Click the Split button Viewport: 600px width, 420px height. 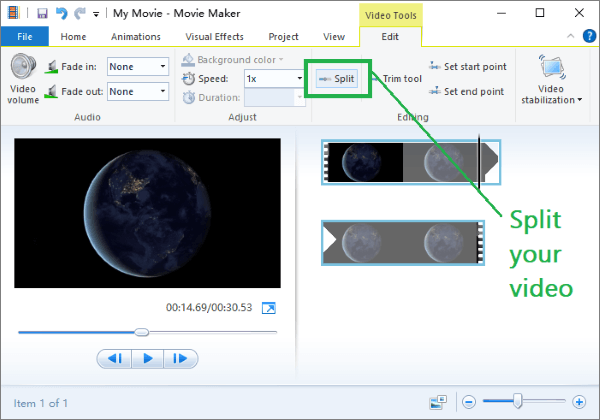point(337,79)
